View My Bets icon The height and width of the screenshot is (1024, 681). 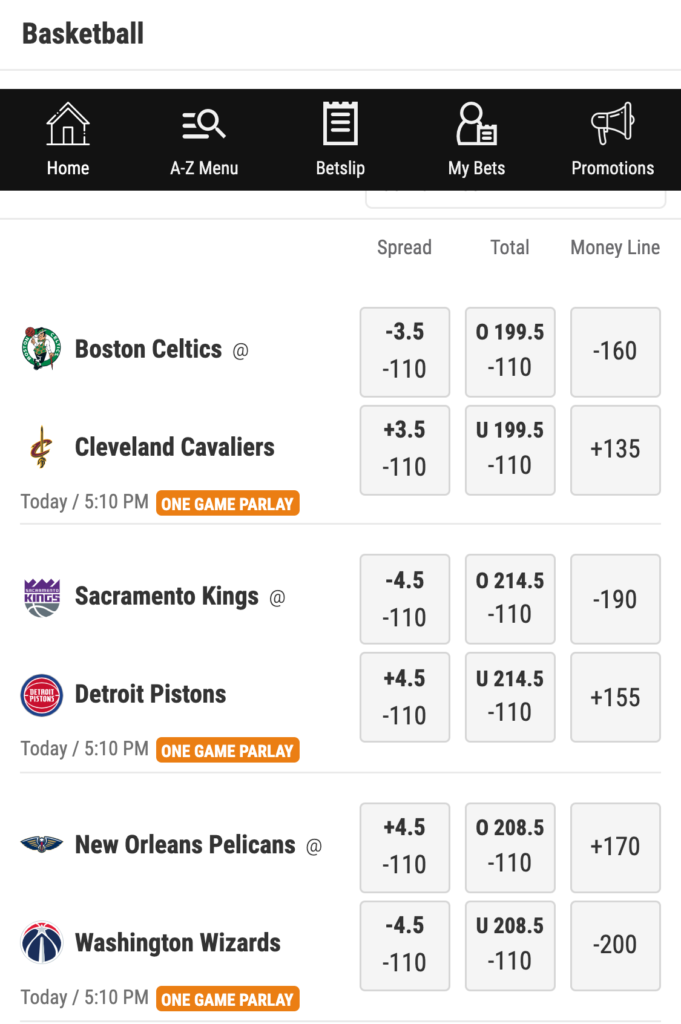pyautogui.click(x=476, y=125)
